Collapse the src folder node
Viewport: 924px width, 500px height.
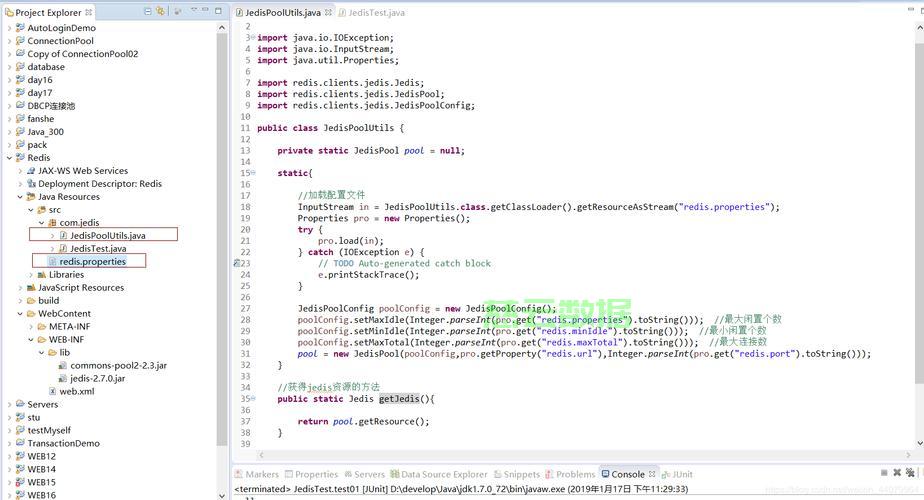[31, 209]
